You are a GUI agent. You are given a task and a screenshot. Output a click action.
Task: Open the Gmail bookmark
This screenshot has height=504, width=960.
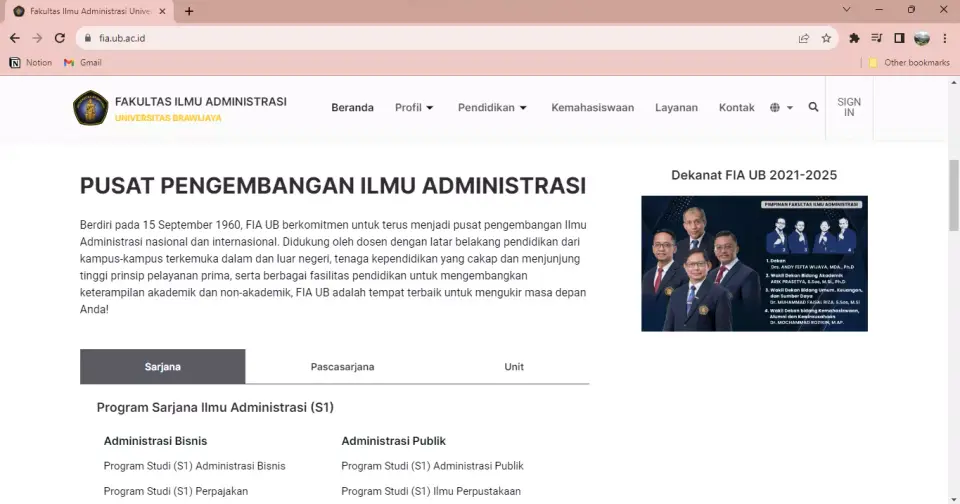point(83,62)
